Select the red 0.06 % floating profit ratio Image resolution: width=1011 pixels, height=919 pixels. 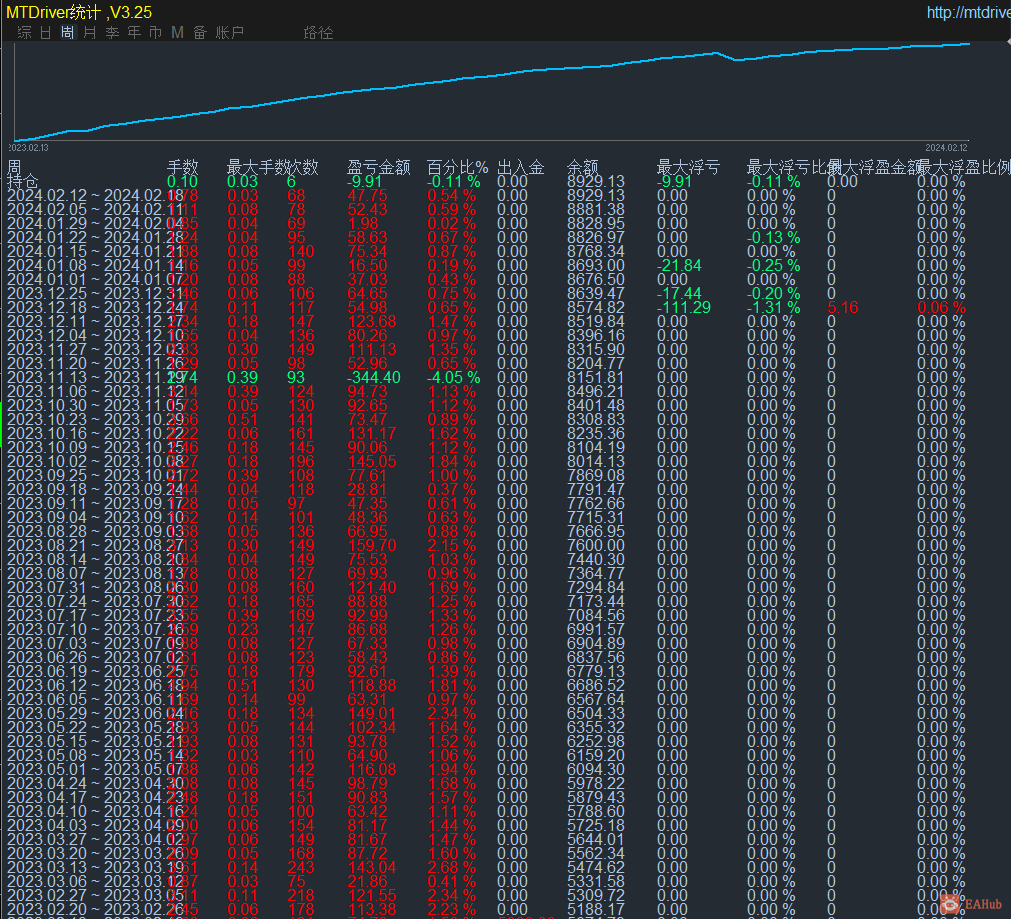pos(941,308)
